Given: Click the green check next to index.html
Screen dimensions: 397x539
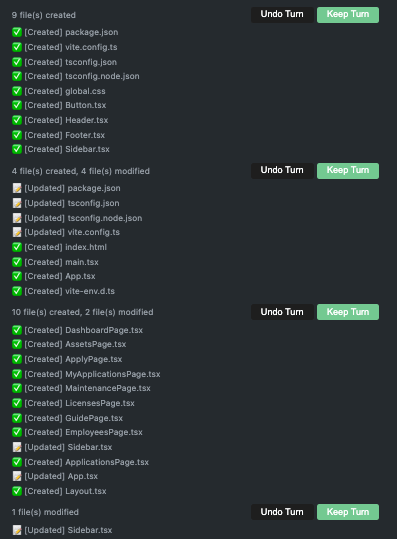Looking at the screenshot, I should pyautogui.click(x=17, y=247).
